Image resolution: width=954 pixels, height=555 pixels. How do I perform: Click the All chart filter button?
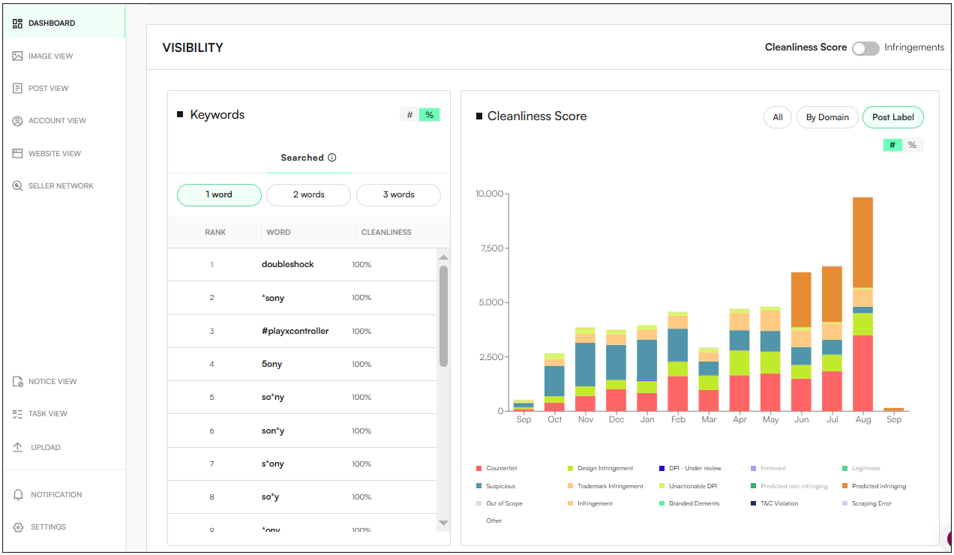777,117
